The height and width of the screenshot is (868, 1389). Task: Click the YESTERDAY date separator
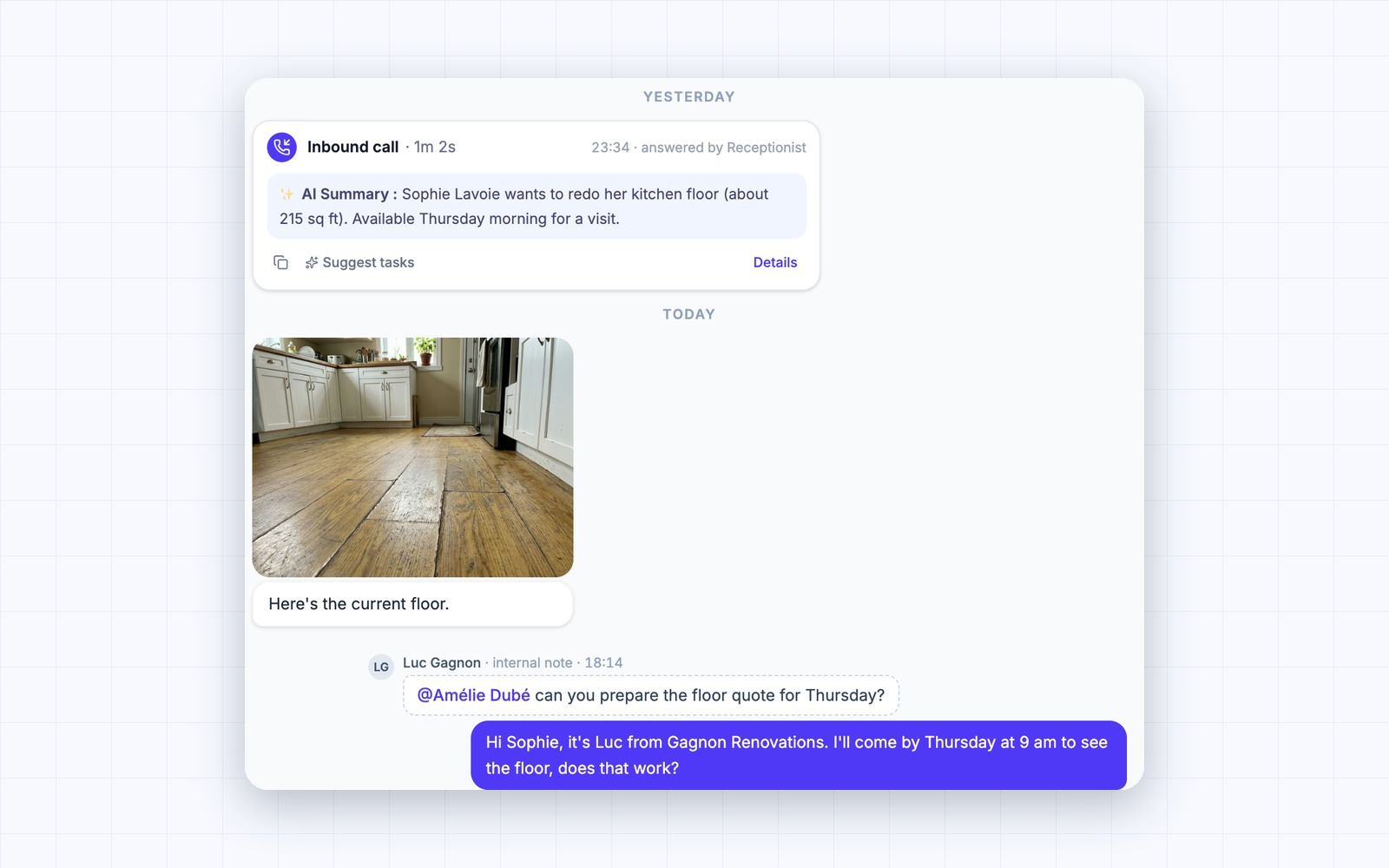(689, 97)
